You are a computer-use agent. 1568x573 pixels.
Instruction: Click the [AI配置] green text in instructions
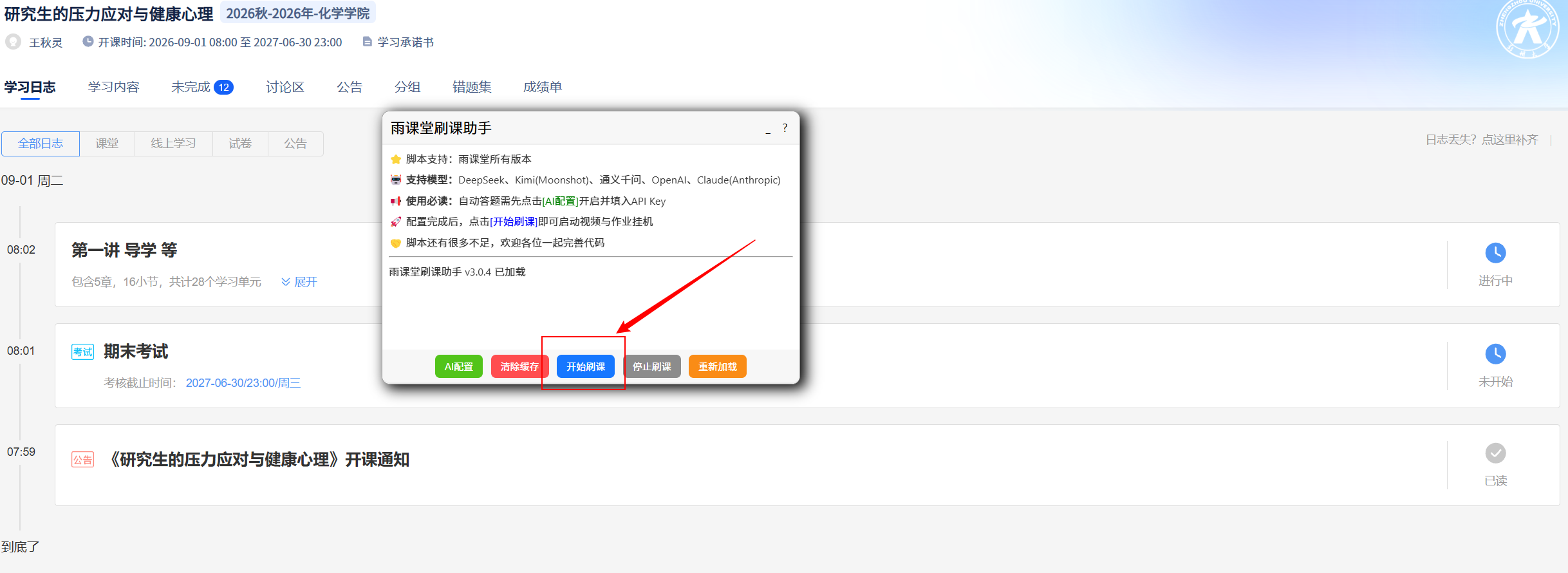[x=561, y=202]
